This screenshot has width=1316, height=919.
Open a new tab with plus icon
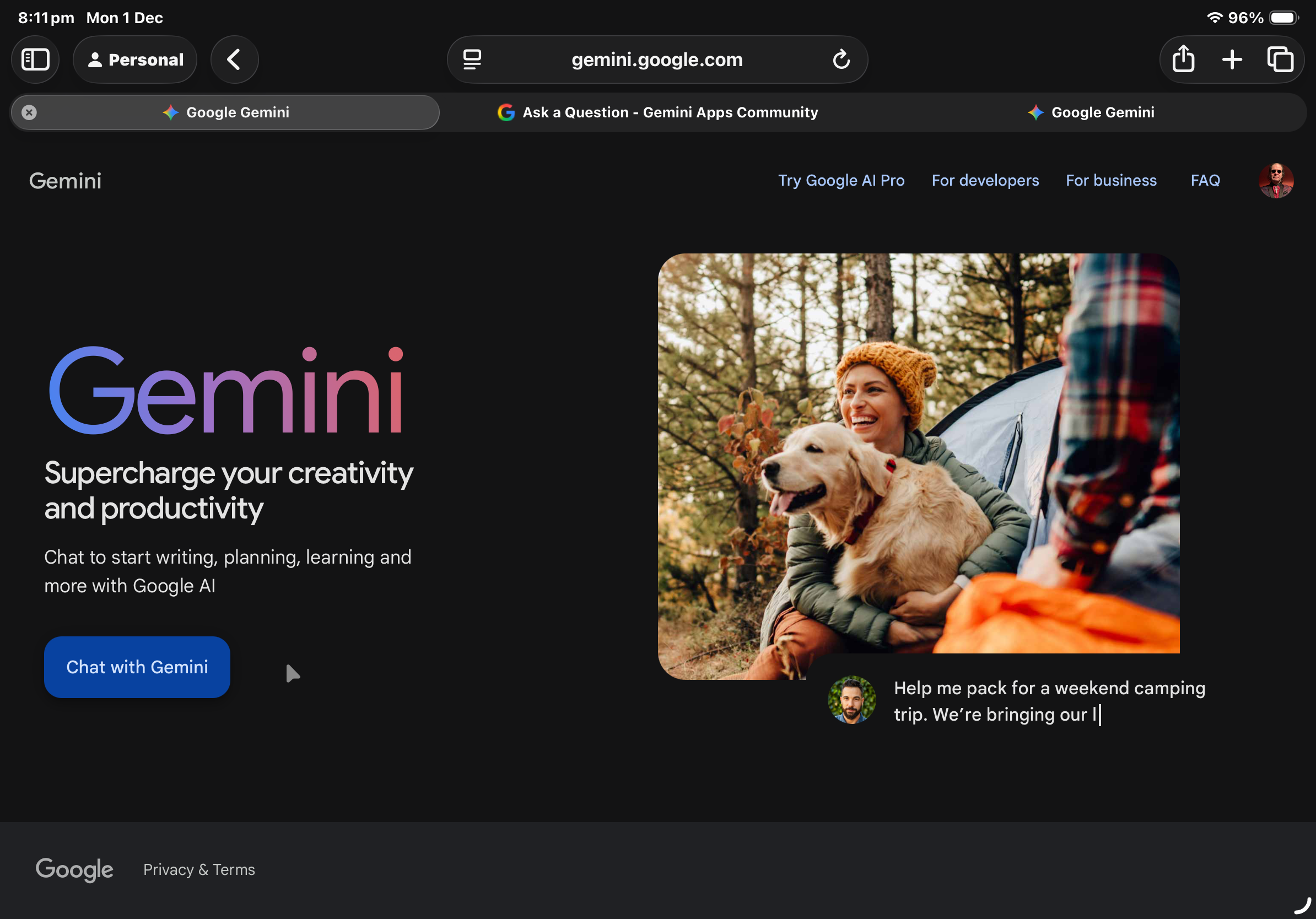pos(1232,60)
